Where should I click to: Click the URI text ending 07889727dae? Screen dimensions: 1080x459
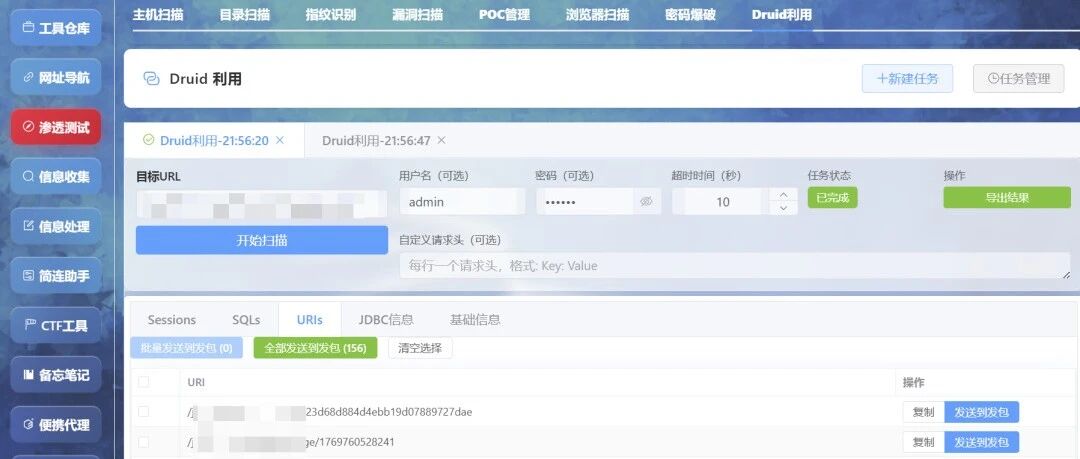coord(330,412)
